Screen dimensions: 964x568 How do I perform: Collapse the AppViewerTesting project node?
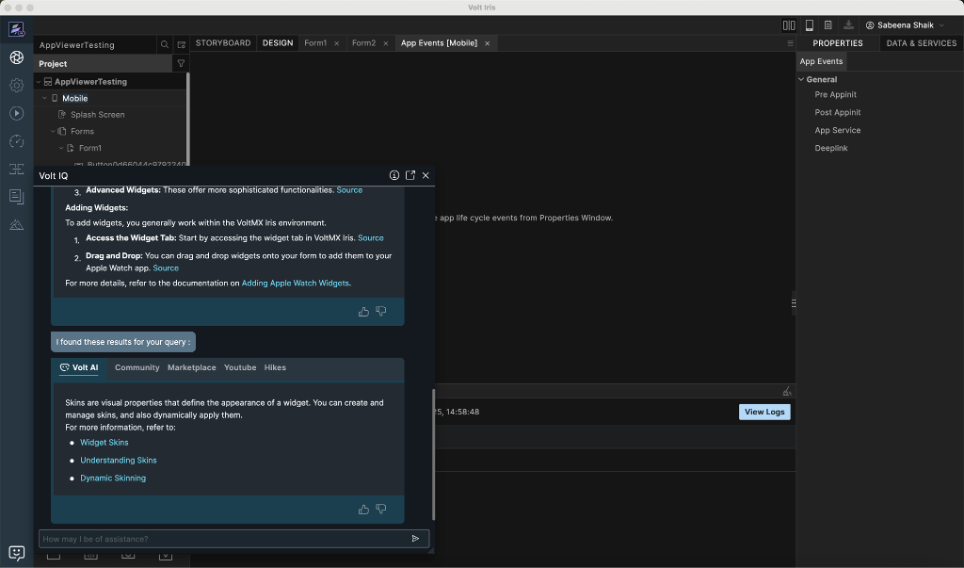[x=38, y=82]
